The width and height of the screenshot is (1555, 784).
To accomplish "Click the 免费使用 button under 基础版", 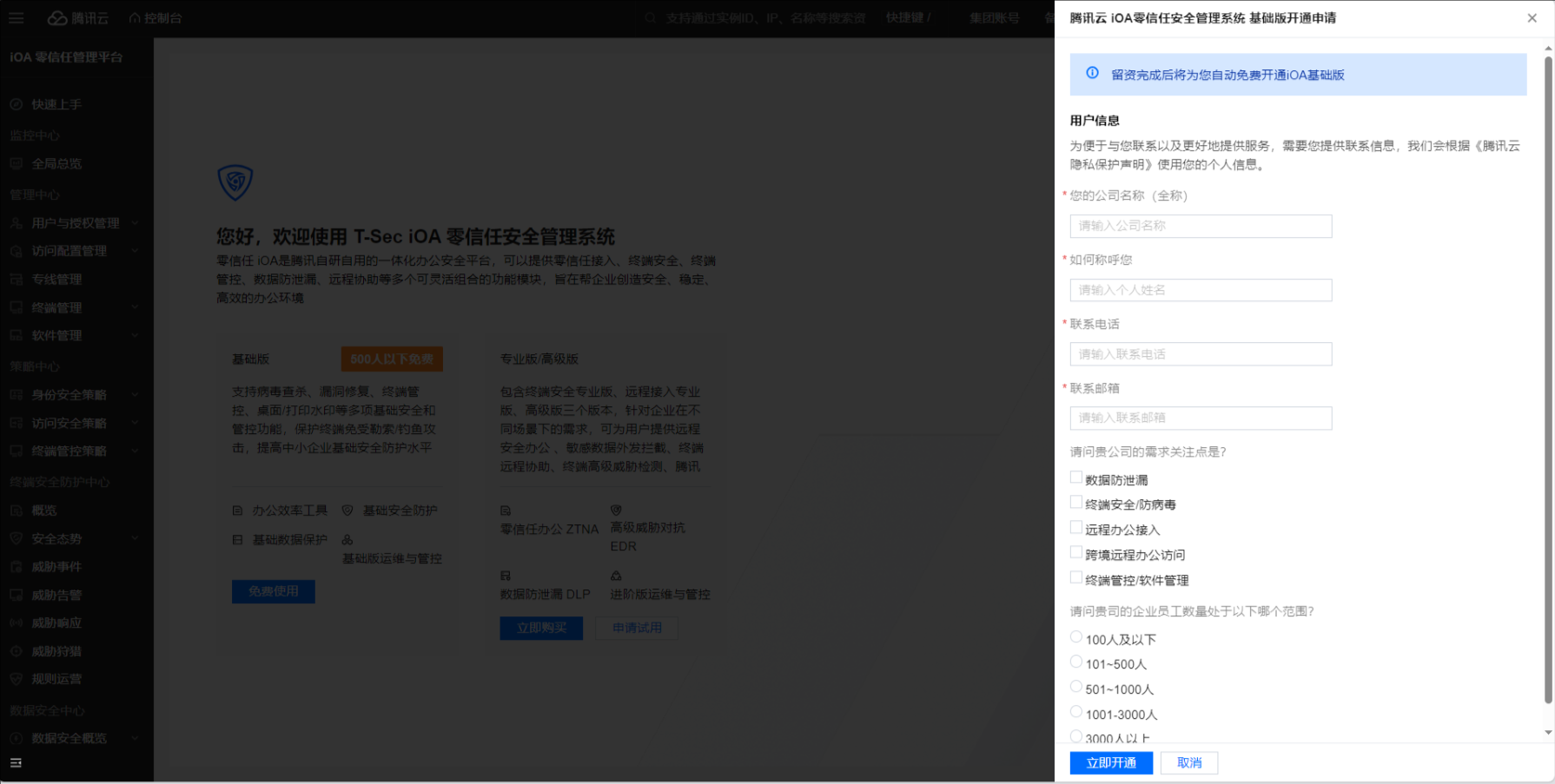I will coord(274,591).
